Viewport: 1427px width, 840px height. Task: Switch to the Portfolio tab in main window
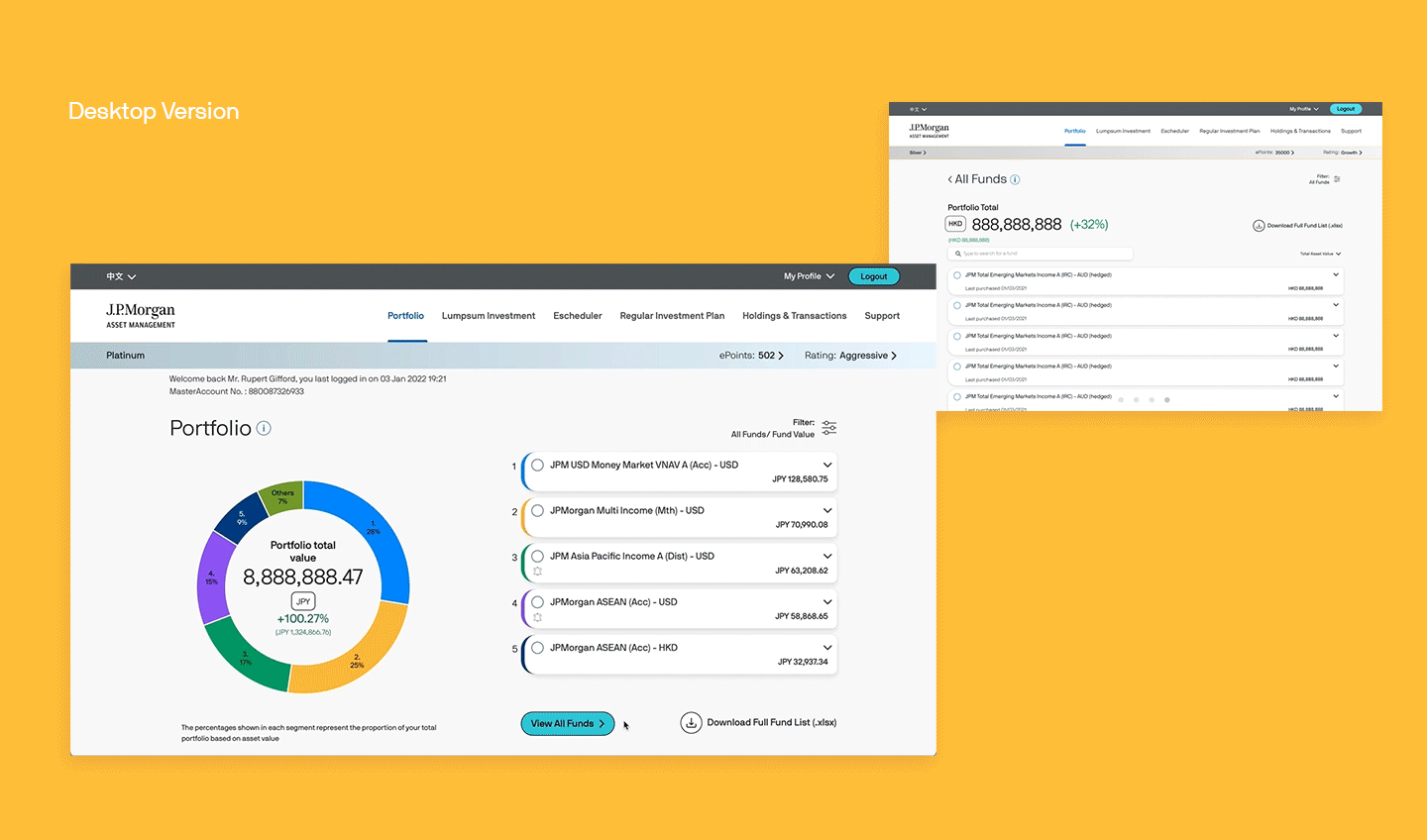click(x=405, y=316)
